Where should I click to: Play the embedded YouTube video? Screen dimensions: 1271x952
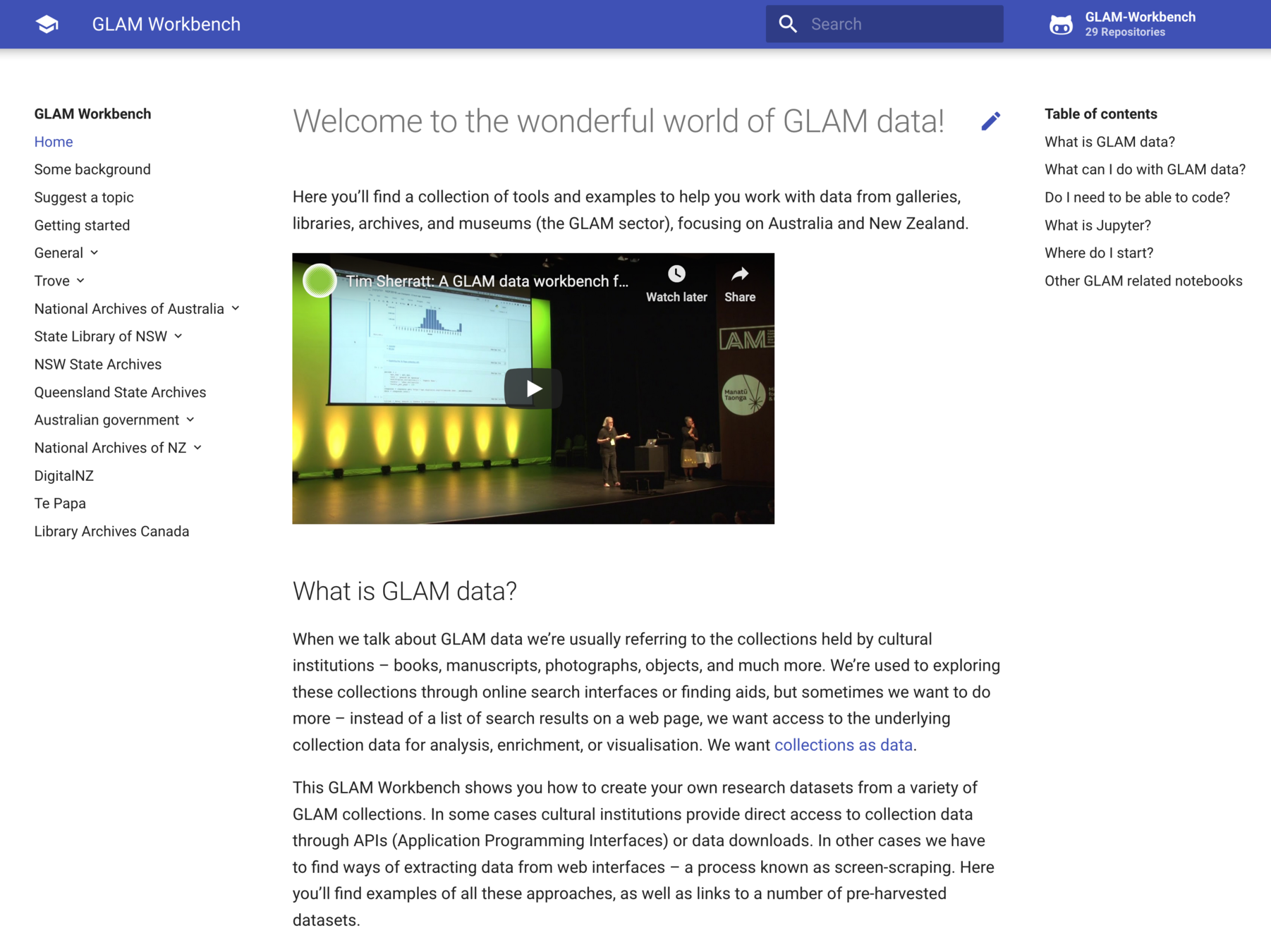tap(533, 389)
